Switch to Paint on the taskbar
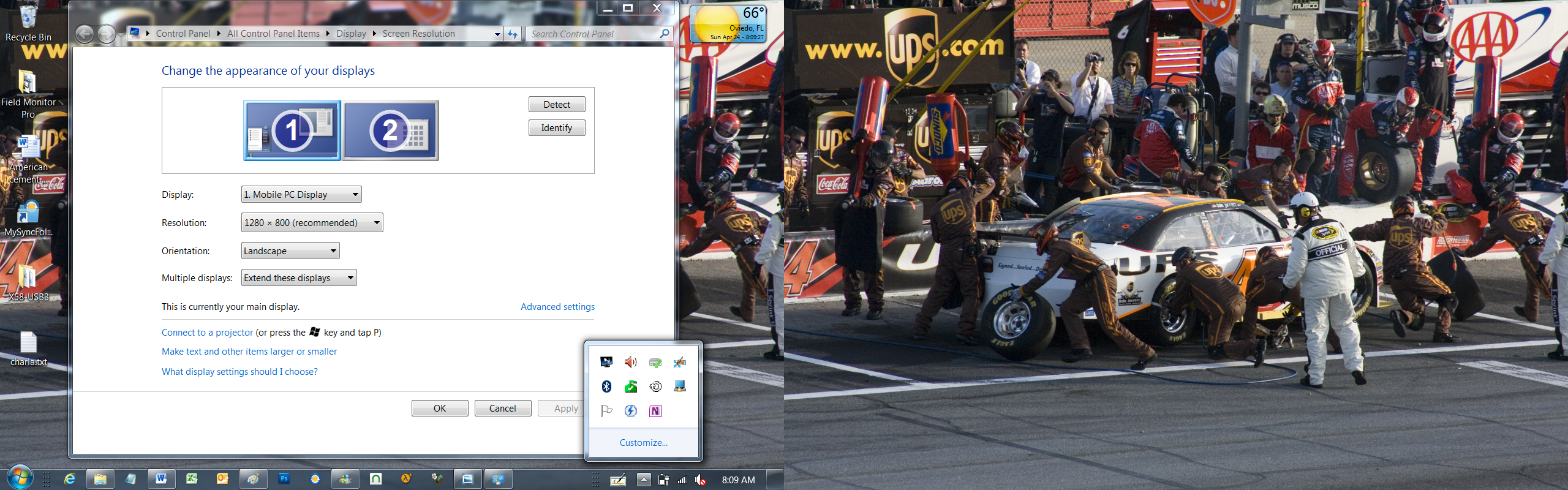This screenshot has height=490, width=1568. pos(254,479)
